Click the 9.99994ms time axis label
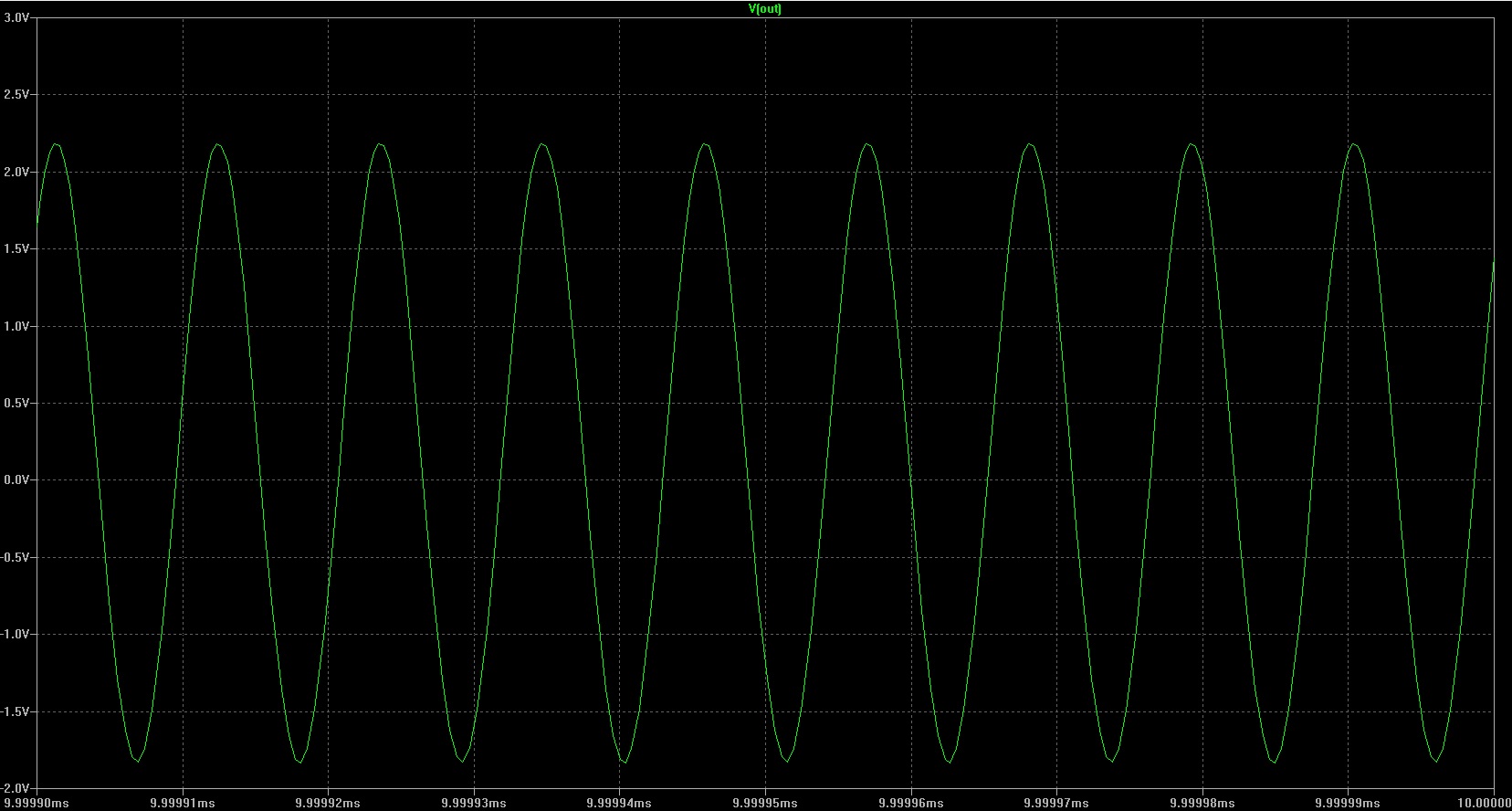The image size is (1512, 811). (619, 803)
